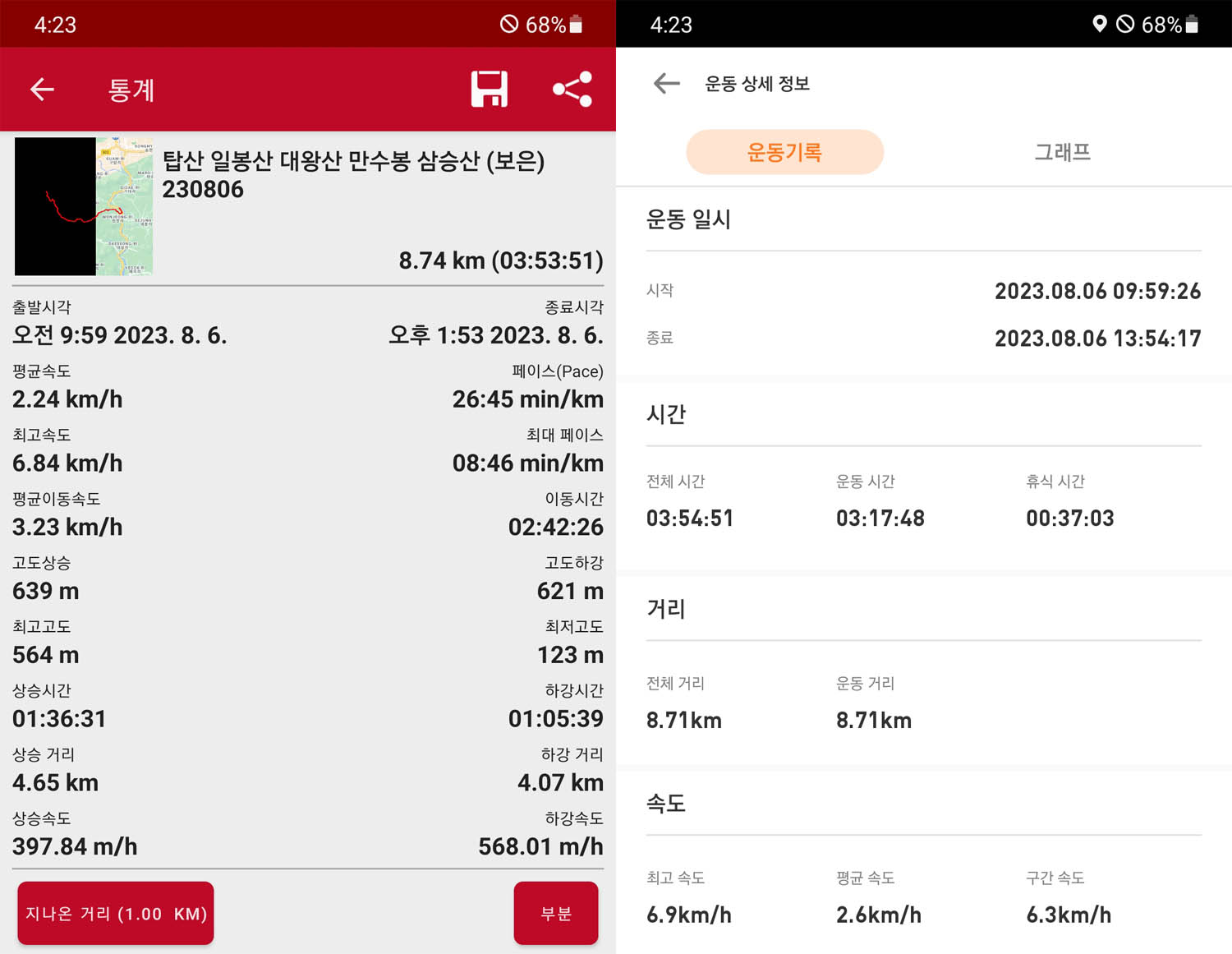
Task: Tap the descent speed value 568.01 m/h
Action: [541, 846]
